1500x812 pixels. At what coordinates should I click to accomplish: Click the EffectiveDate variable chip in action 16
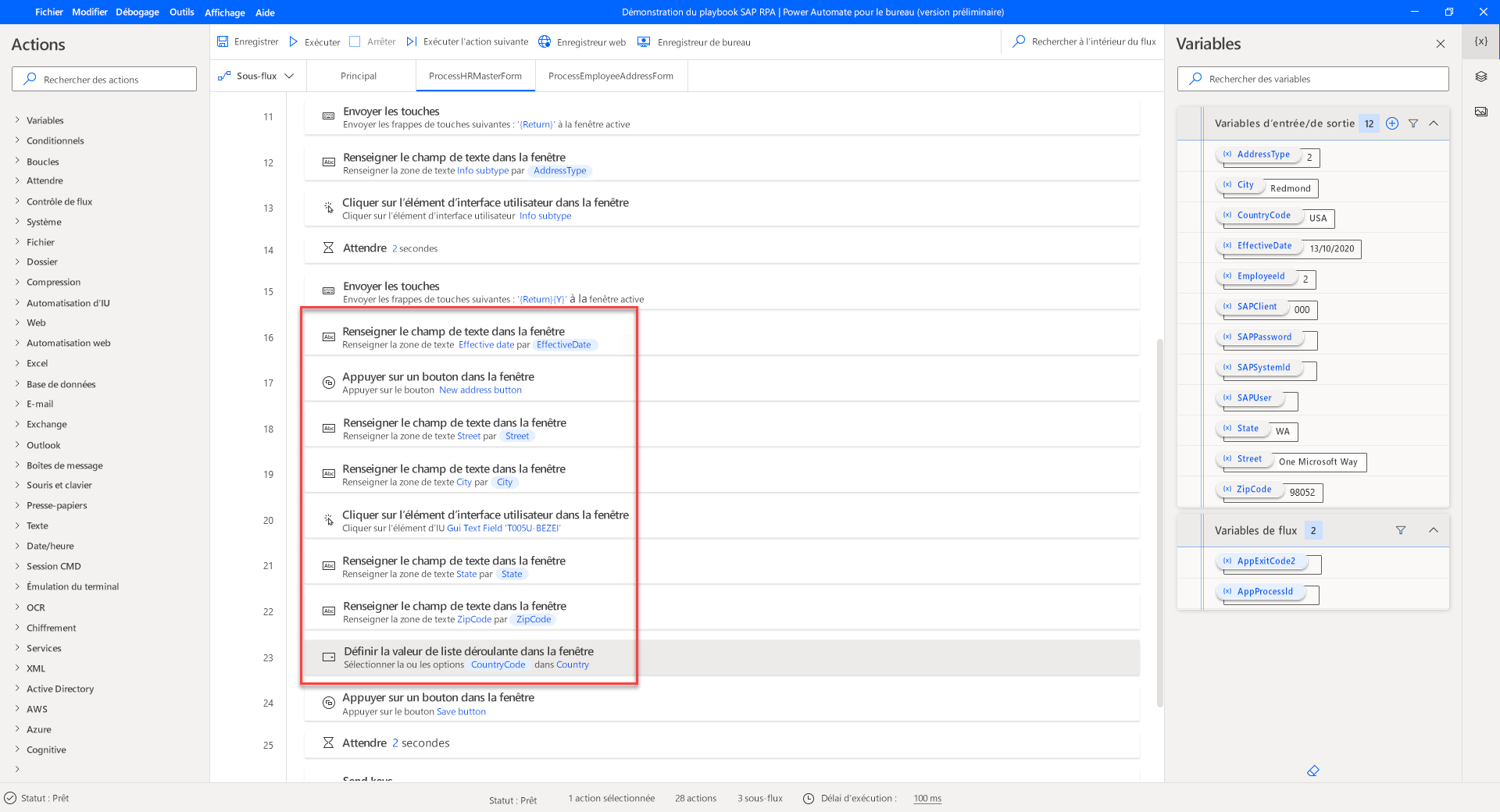(564, 344)
